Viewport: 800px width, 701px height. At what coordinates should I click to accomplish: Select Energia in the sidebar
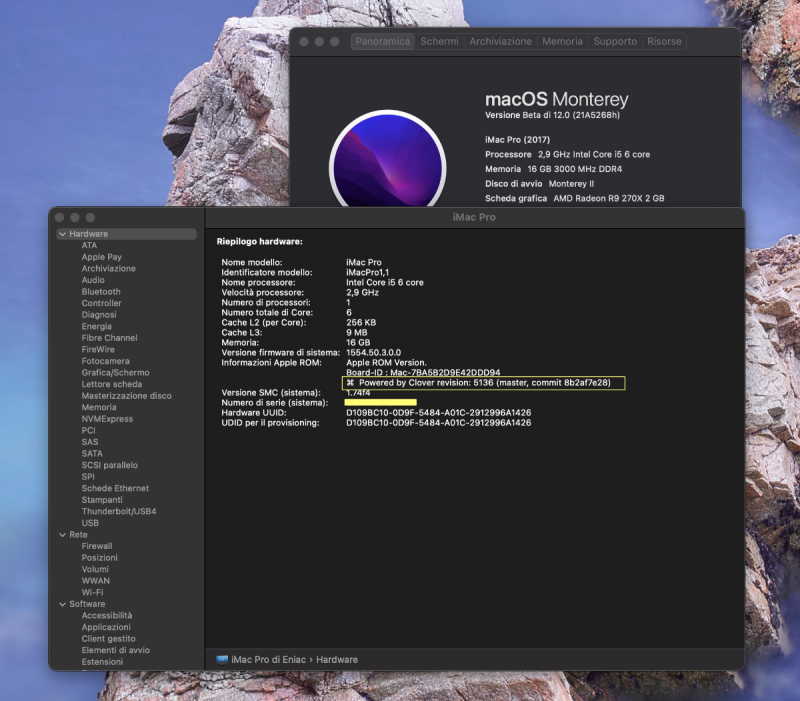click(96, 327)
